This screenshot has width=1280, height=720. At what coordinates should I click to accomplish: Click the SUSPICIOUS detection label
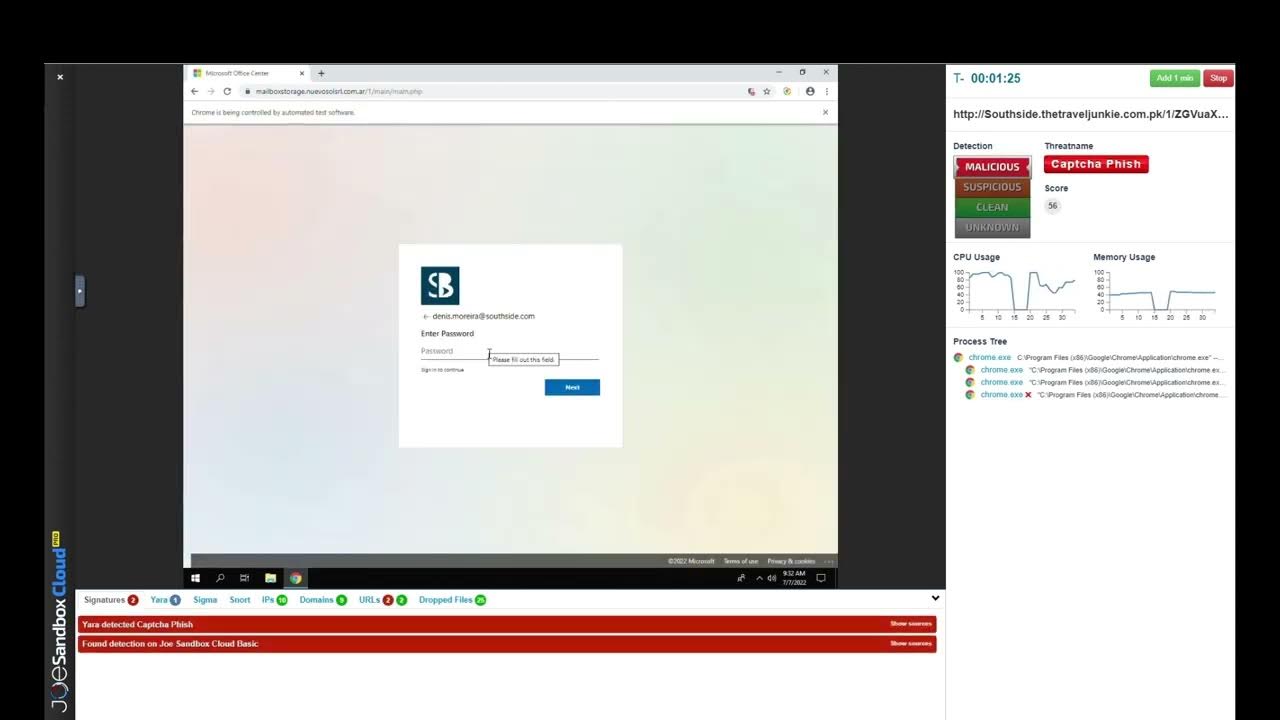click(992, 187)
